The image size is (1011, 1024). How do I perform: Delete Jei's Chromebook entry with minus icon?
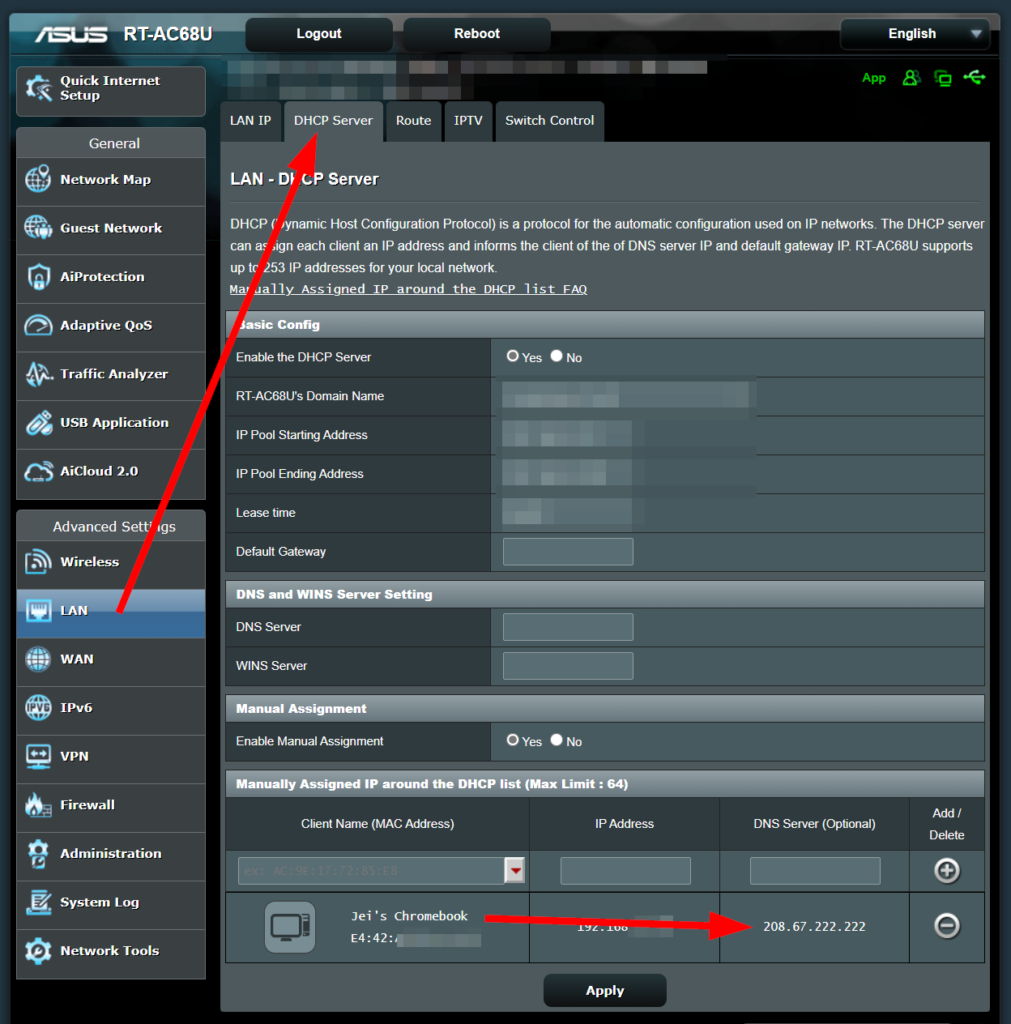[x=946, y=925]
